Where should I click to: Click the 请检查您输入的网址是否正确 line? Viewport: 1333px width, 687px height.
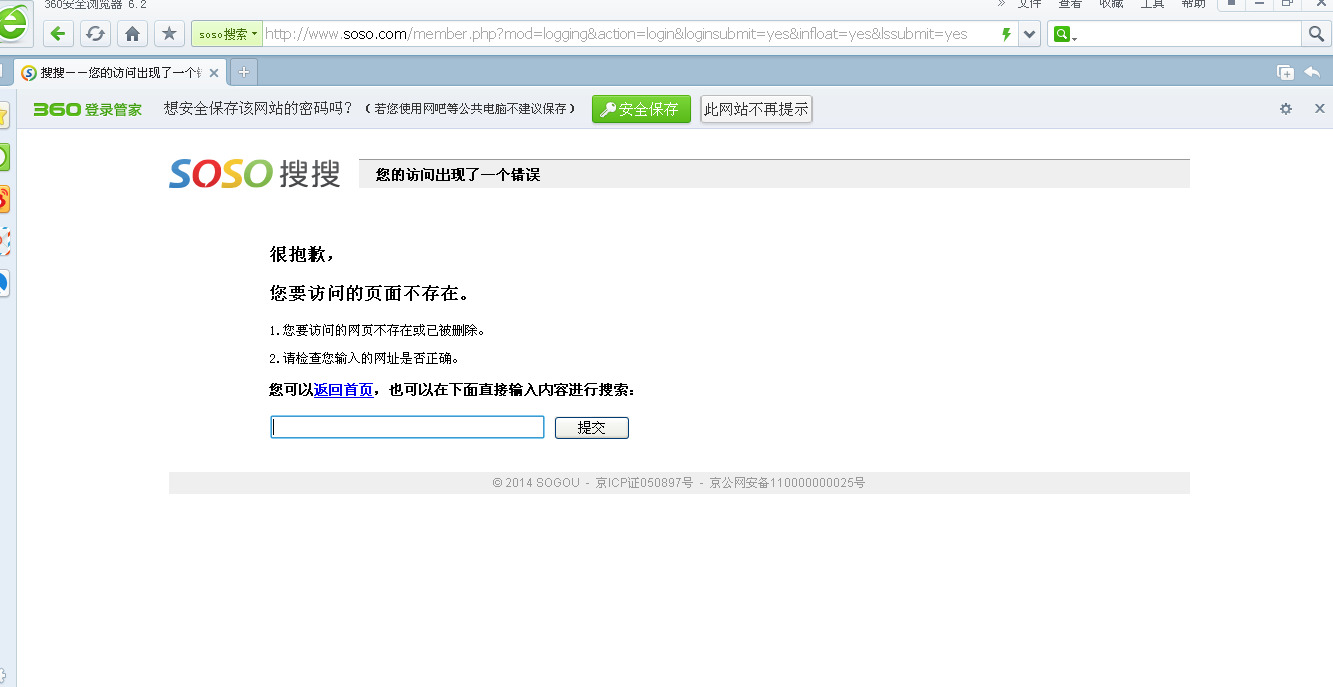pos(364,358)
